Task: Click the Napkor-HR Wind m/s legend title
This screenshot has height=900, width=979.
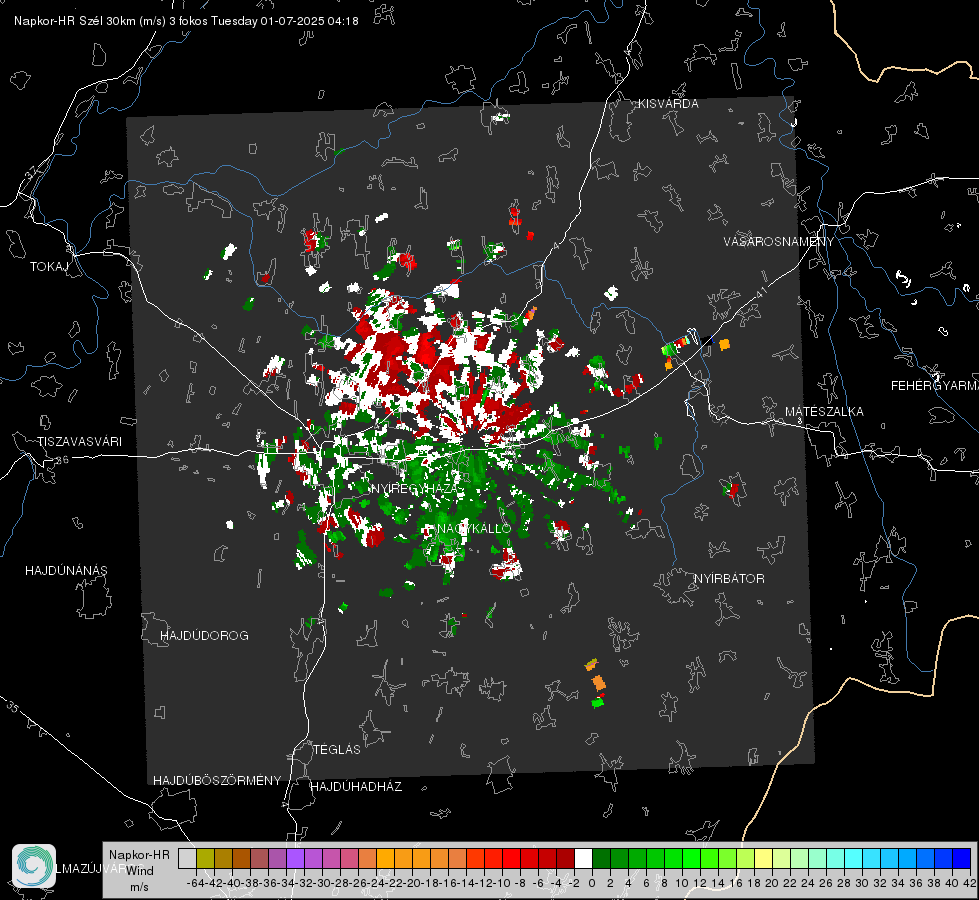Action: pos(139,871)
